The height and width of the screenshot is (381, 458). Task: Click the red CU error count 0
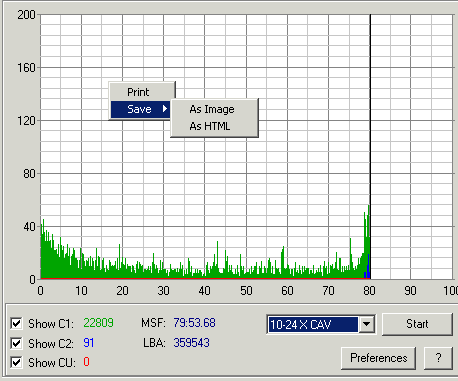pos(86,362)
